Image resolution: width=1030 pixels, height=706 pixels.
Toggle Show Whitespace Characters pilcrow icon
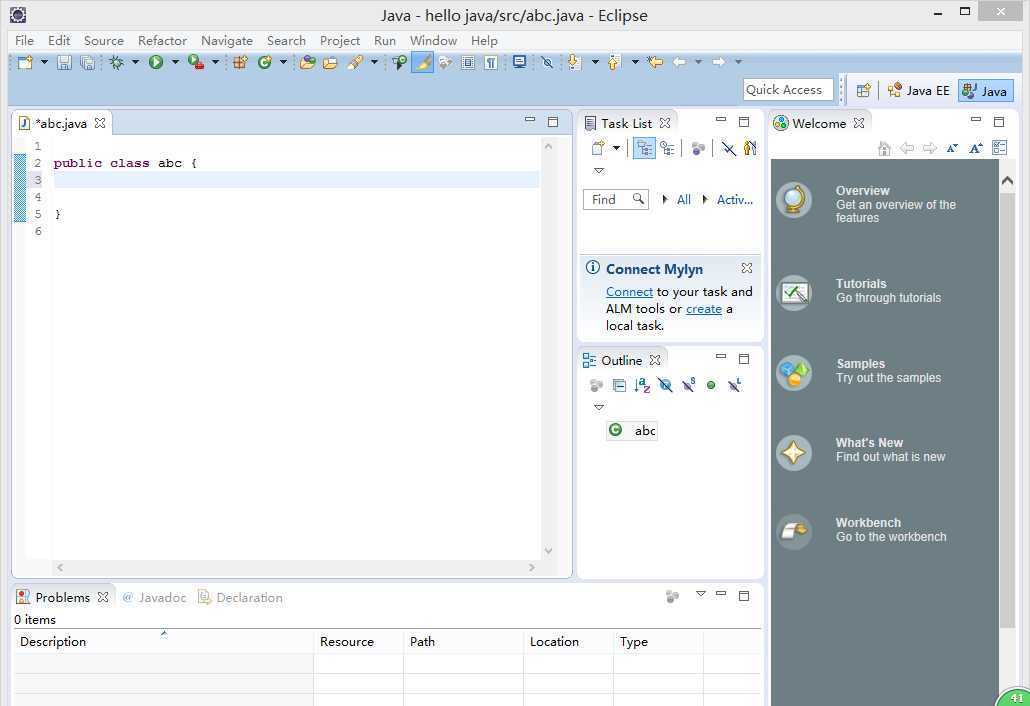(x=491, y=62)
